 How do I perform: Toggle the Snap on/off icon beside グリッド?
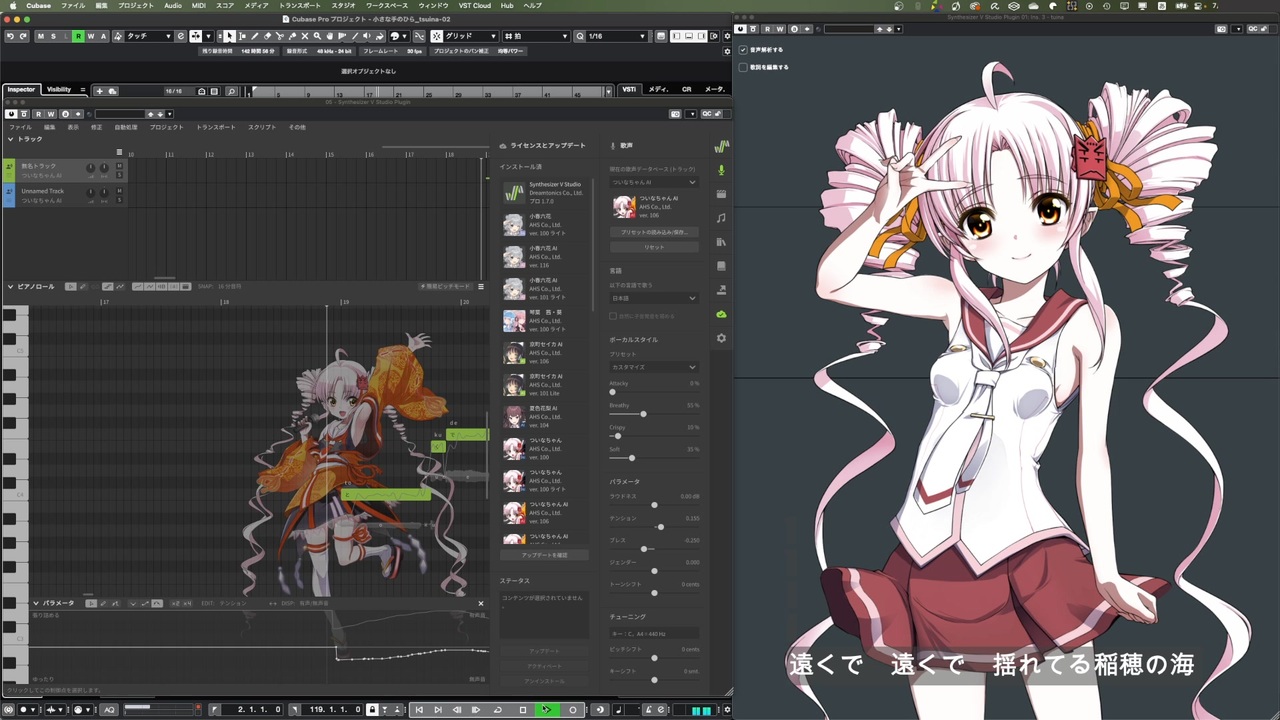pos(437,36)
